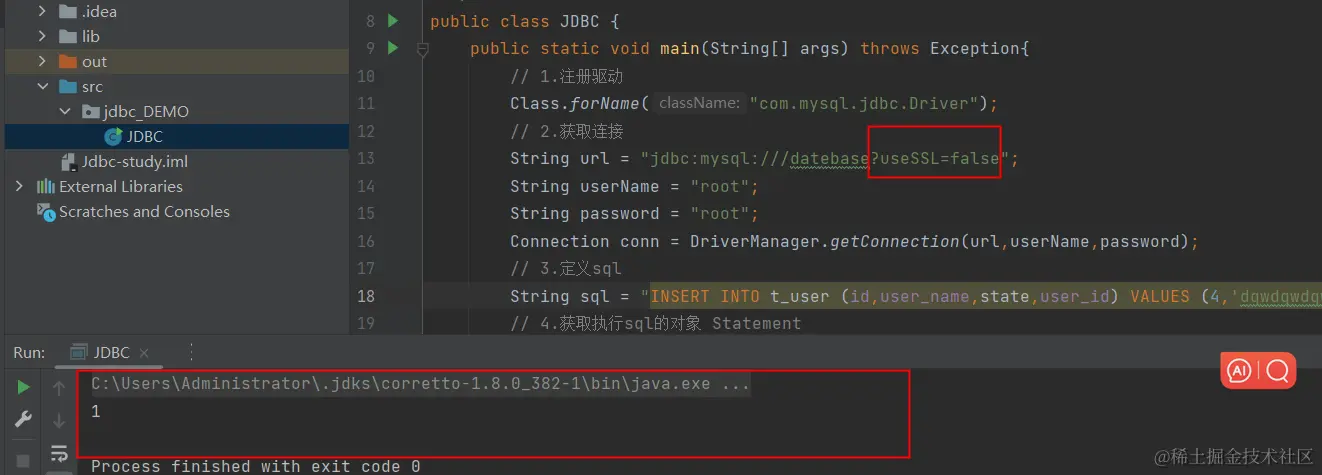Expand the out folder chevron
Screen dimensions: 1322x475
(x=42, y=61)
